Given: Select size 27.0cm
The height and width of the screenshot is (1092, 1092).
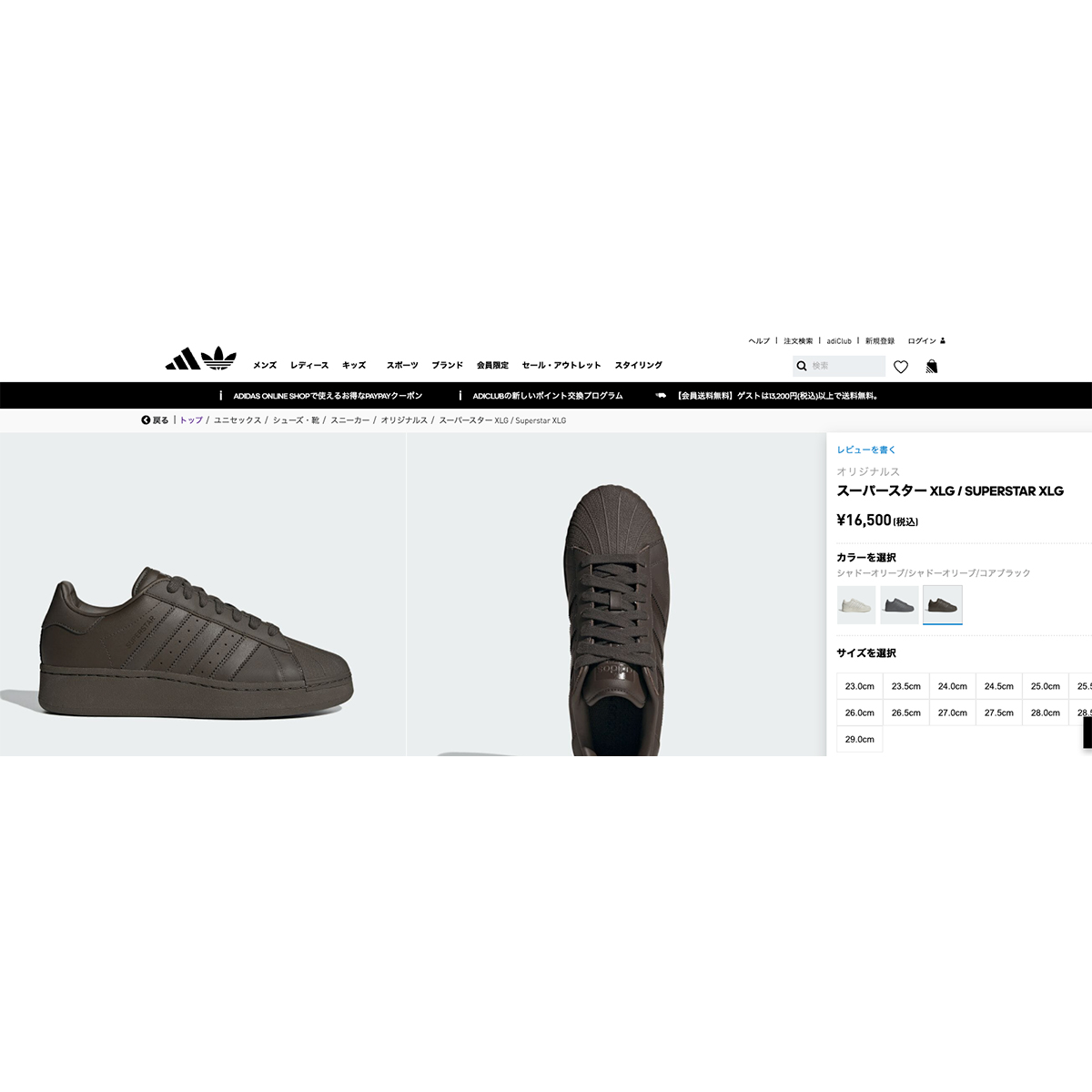Looking at the screenshot, I should pyautogui.click(x=953, y=713).
